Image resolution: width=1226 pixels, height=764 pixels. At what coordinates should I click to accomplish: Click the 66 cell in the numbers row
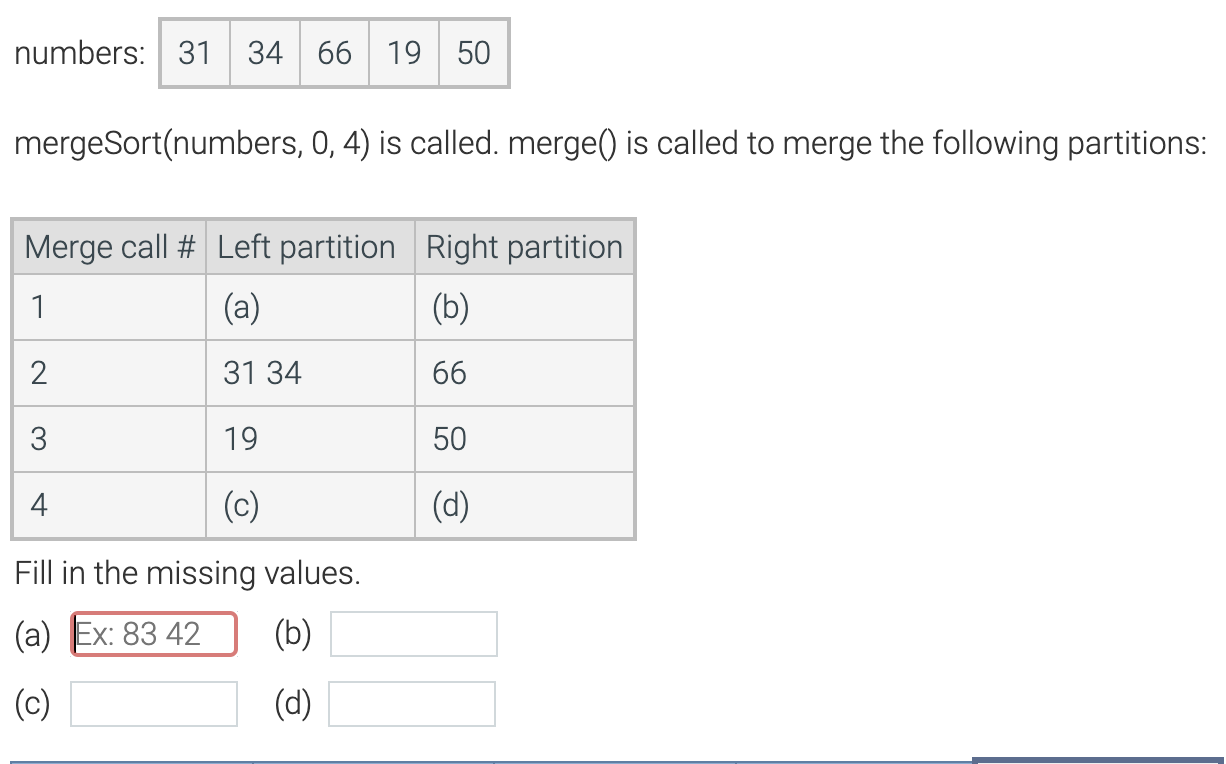(x=333, y=53)
